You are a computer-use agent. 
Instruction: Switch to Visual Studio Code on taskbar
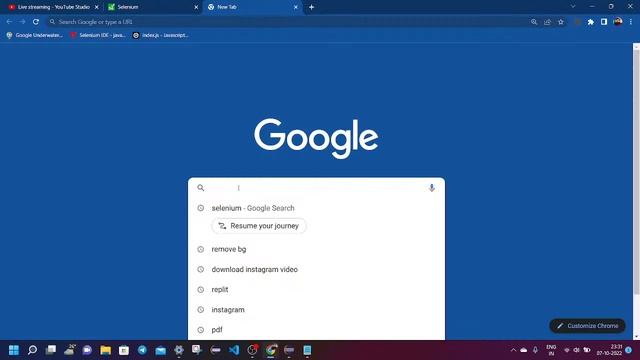click(x=234, y=350)
